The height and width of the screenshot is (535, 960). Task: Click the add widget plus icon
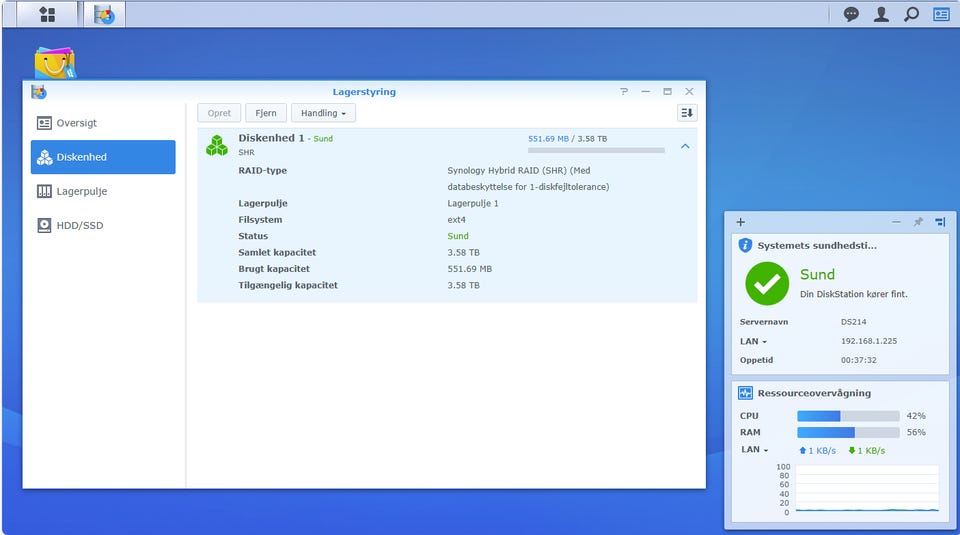tap(741, 222)
